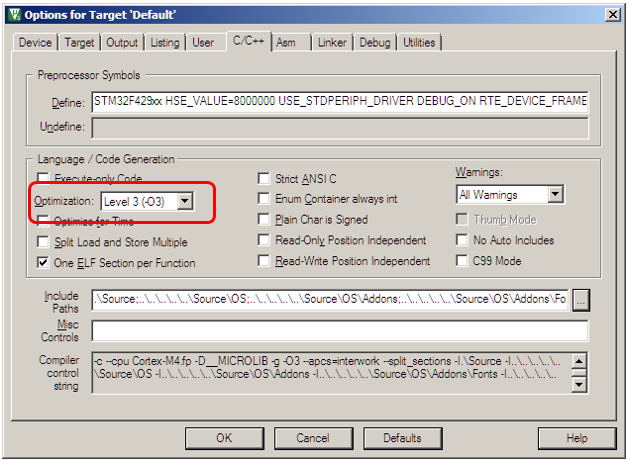The image size is (630, 460).
Task: Open the Target tab
Action: tap(79, 43)
